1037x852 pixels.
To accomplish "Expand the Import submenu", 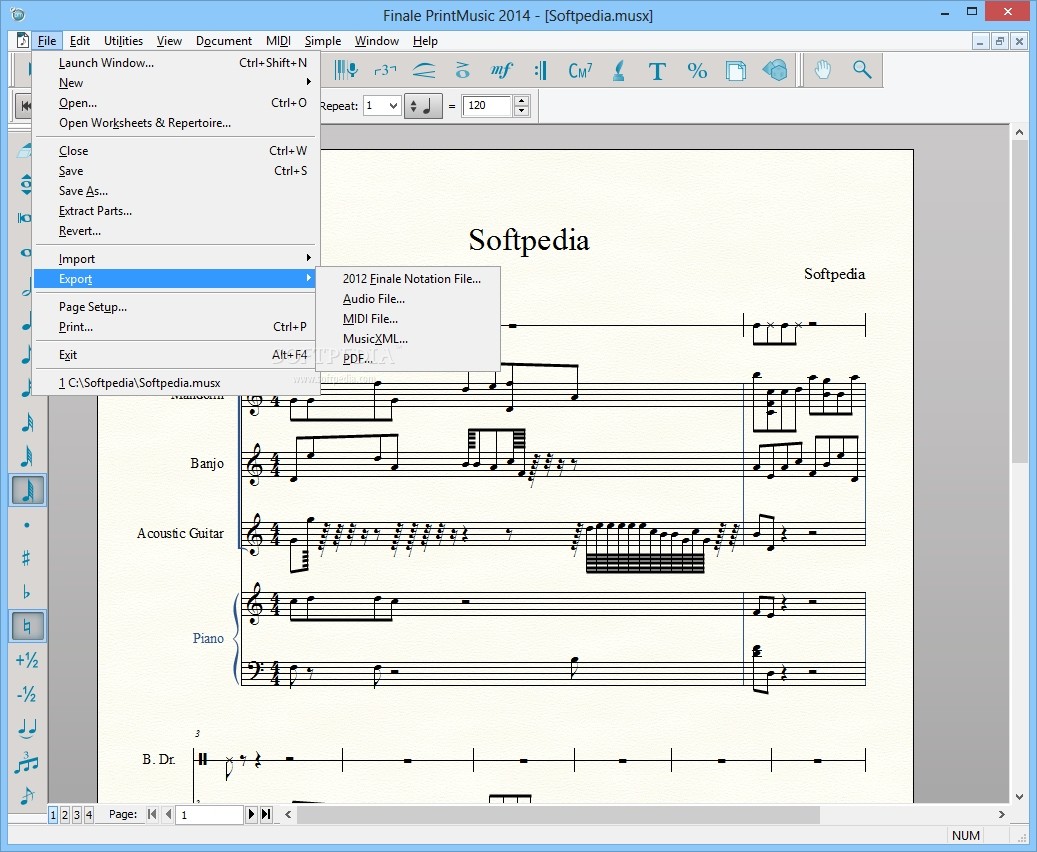I will coord(177,259).
